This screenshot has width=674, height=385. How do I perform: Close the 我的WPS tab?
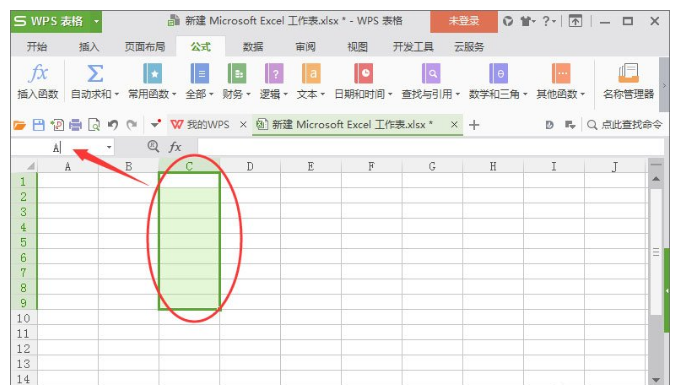point(243,125)
